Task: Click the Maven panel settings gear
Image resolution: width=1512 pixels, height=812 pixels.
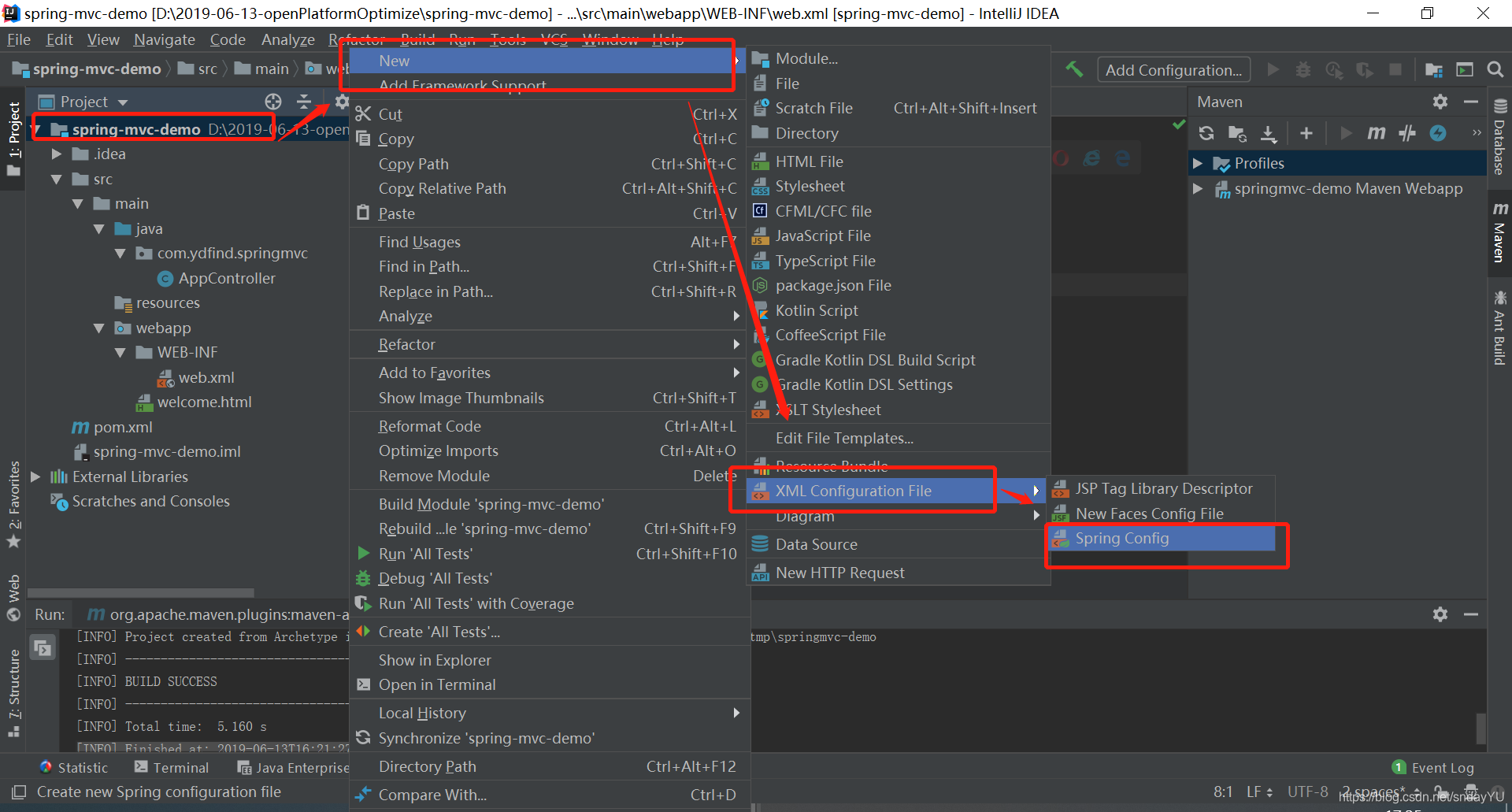Action: coord(1440,102)
